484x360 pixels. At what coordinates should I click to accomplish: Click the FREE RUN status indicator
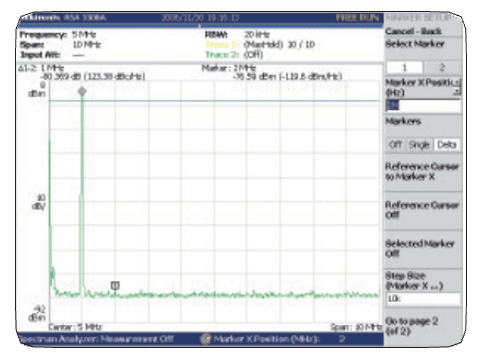[357, 17]
